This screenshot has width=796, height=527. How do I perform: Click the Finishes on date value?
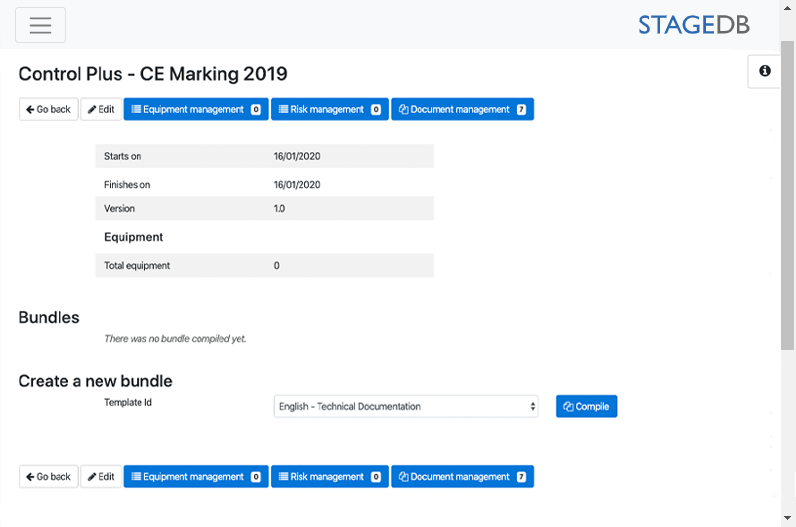(x=297, y=185)
